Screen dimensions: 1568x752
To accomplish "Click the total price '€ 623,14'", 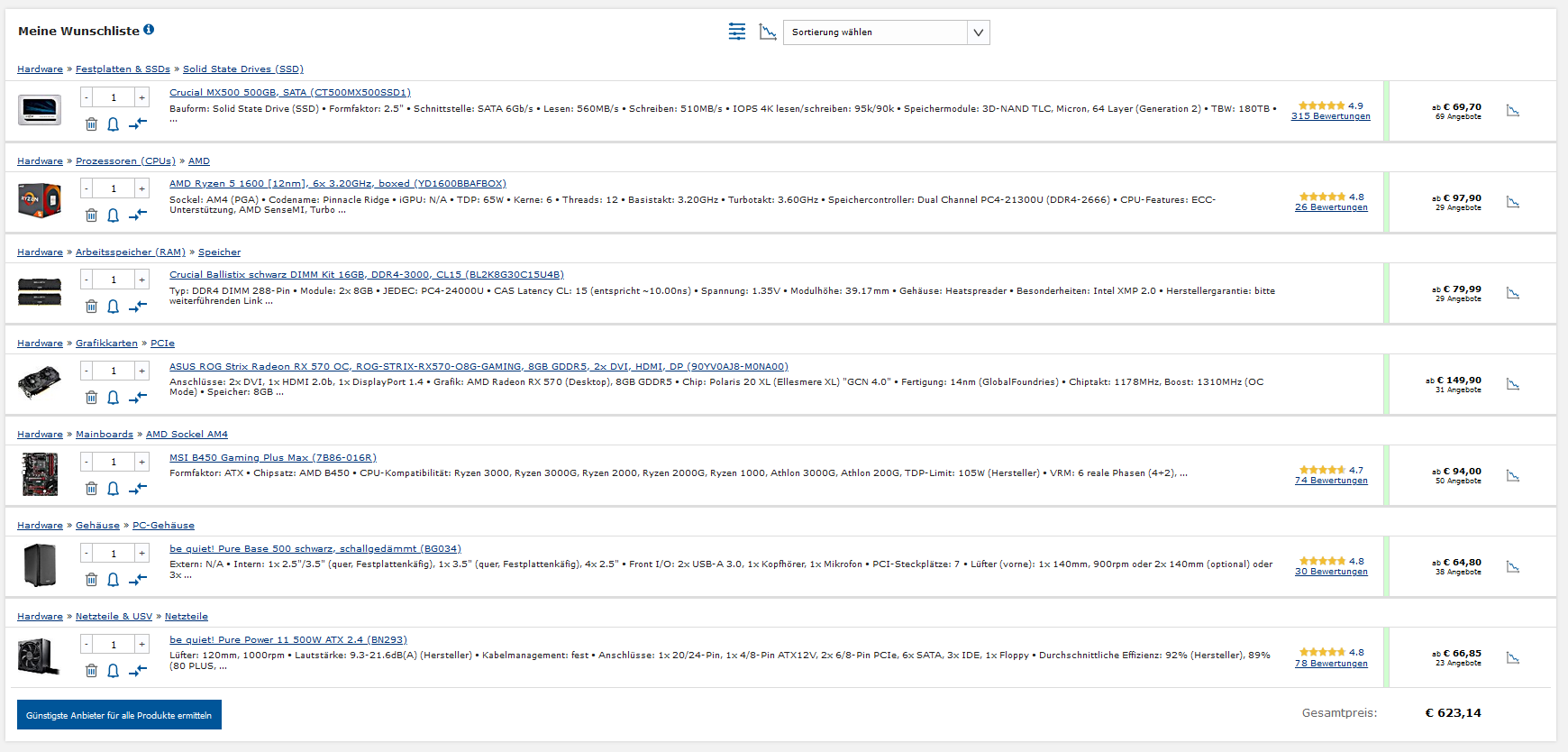I will tap(1453, 713).
